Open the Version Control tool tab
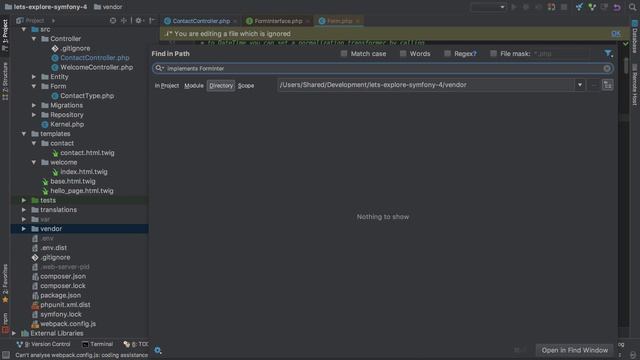The height and width of the screenshot is (360, 640). 44,344
